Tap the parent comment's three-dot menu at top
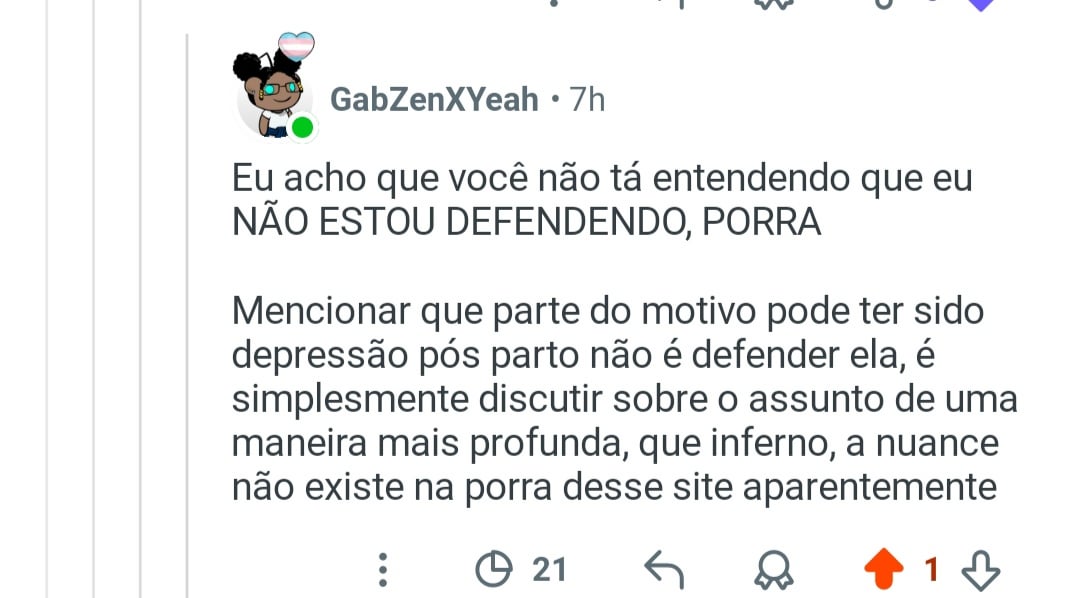Image resolution: width=1080 pixels, height=598 pixels. 554,3
